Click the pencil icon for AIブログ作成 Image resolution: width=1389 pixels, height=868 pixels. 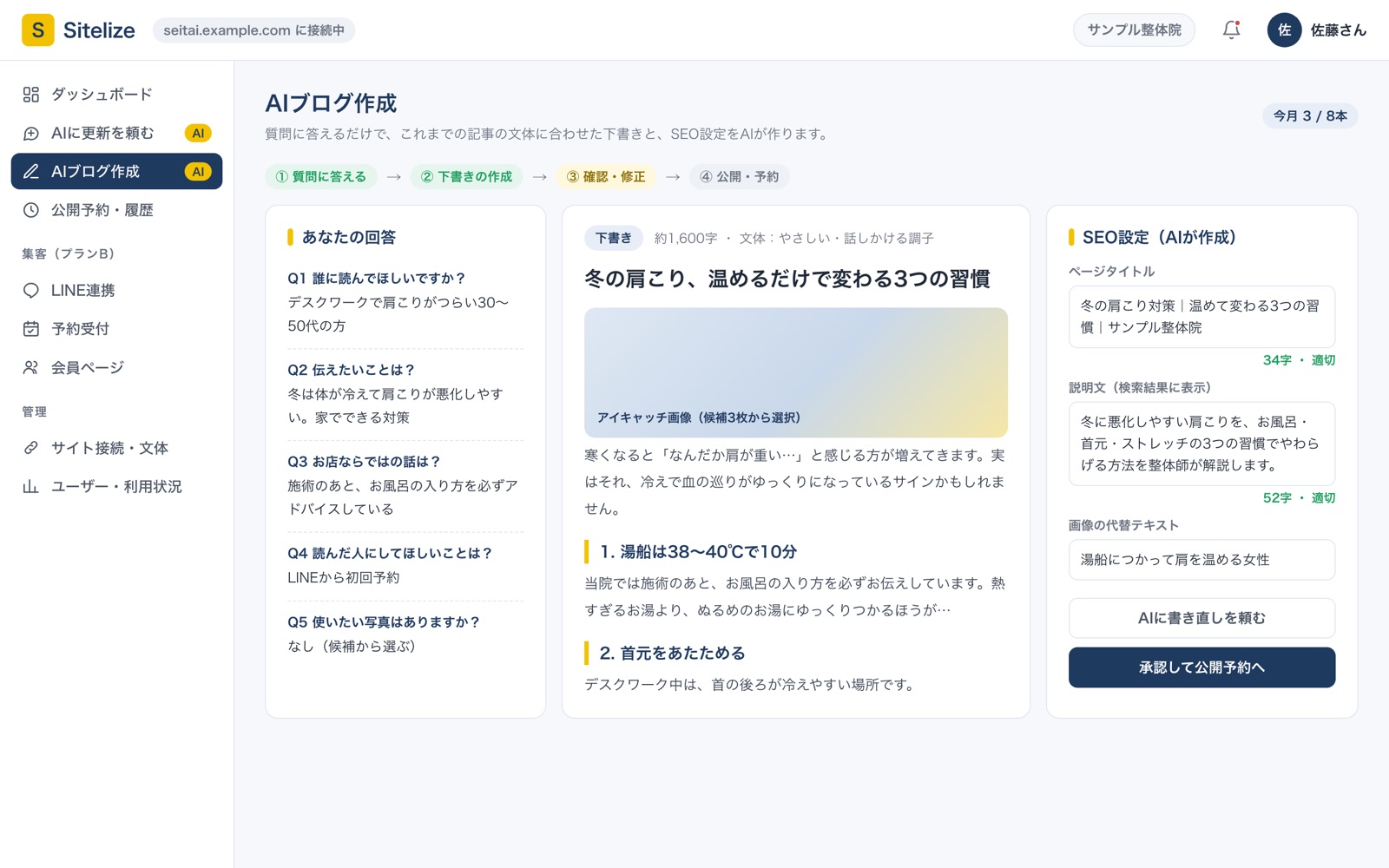31,172
